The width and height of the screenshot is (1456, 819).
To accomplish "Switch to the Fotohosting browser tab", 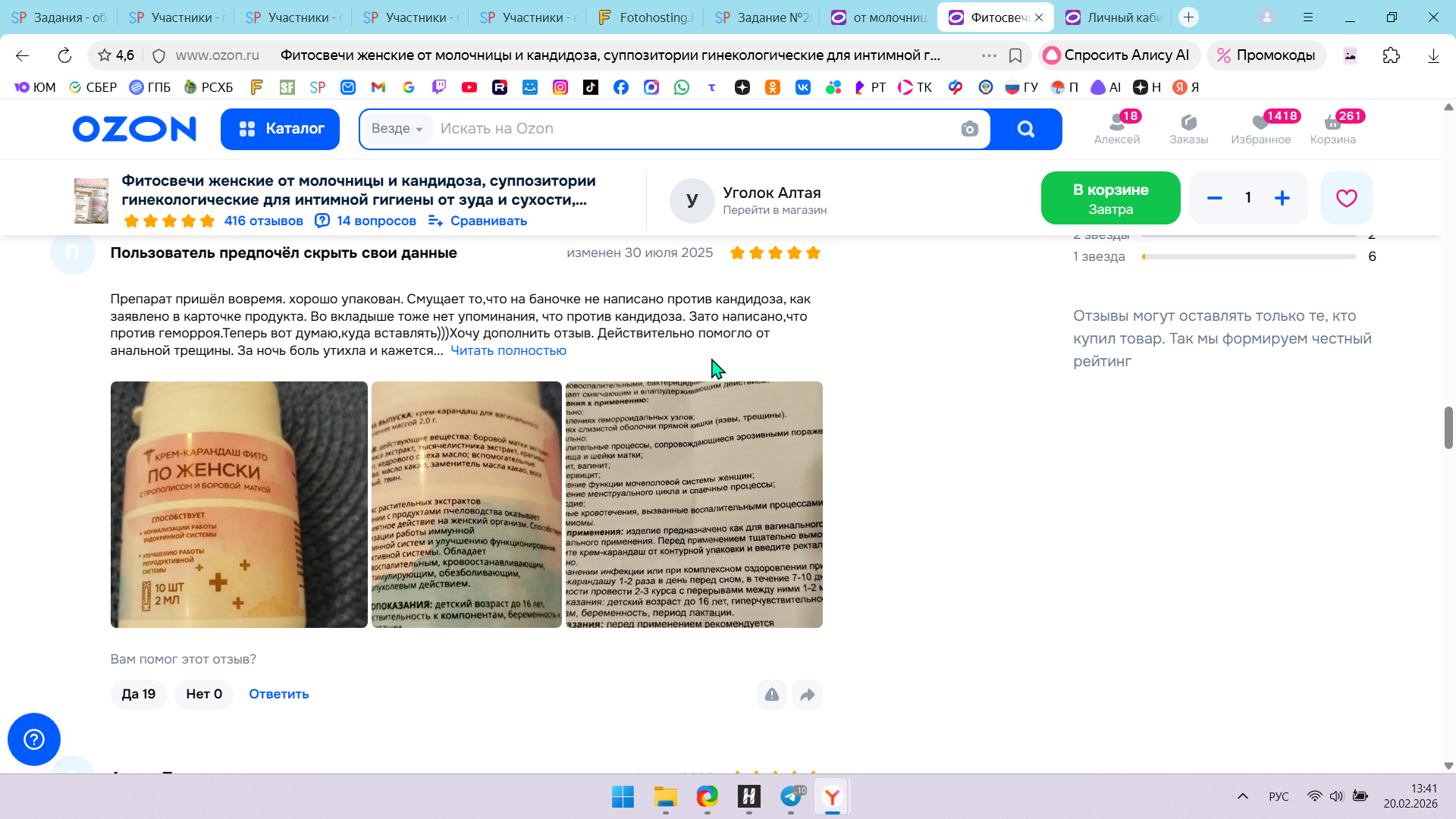I will [x=646, y=17].
